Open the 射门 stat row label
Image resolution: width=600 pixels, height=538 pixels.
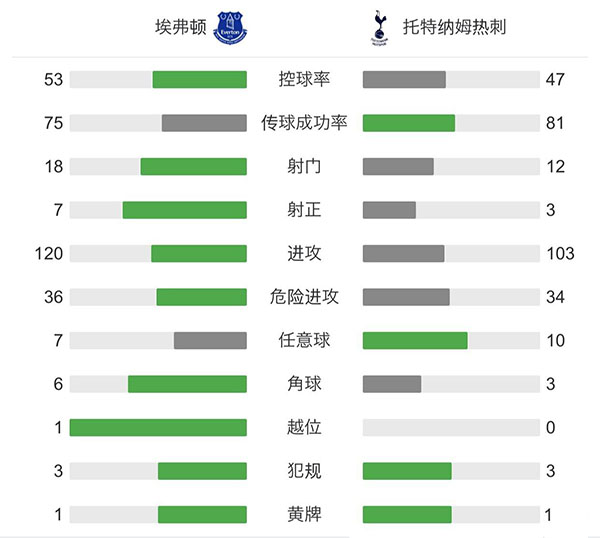click(304, 166)
